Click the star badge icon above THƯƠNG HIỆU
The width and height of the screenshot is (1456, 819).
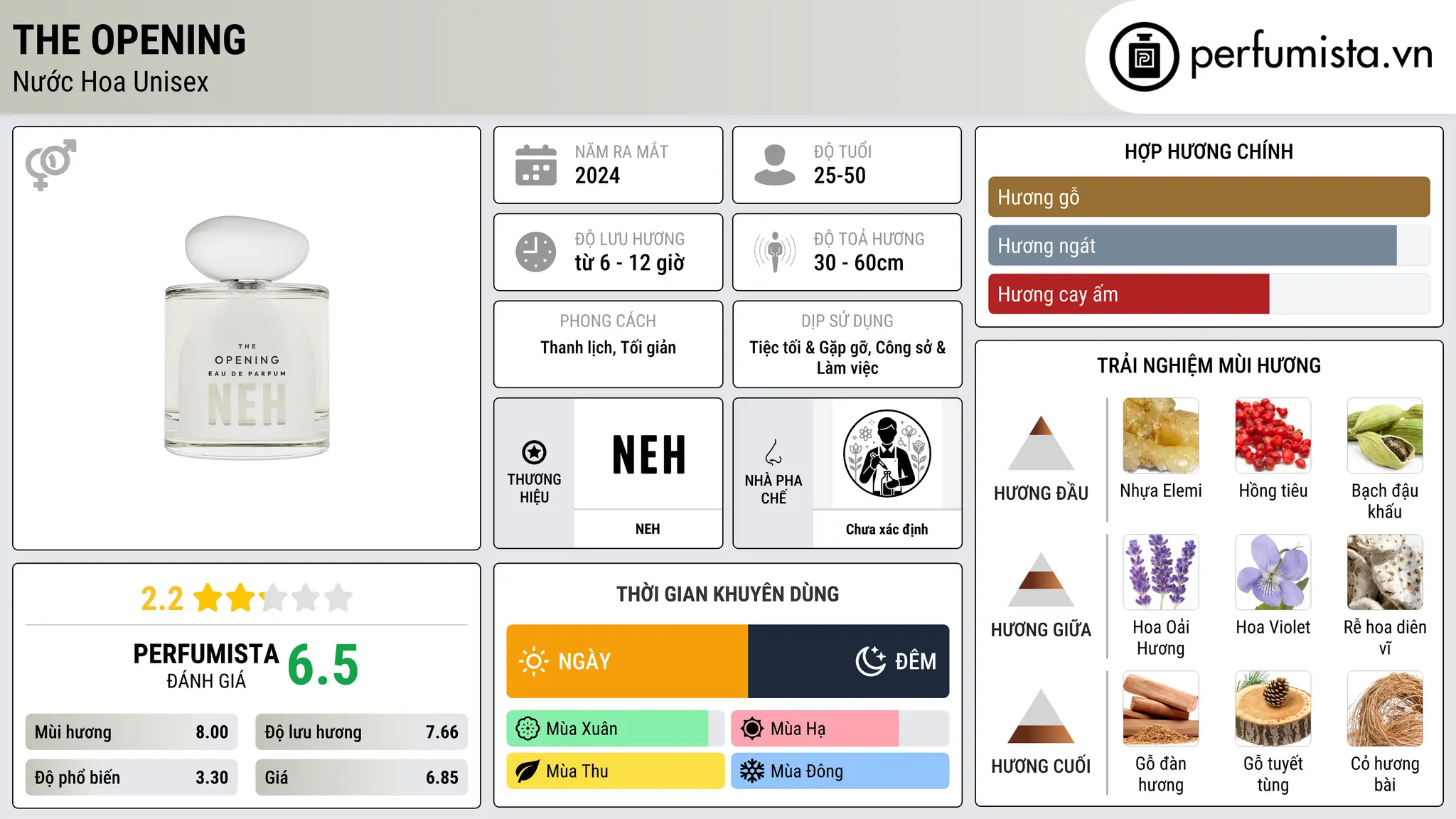534,452
